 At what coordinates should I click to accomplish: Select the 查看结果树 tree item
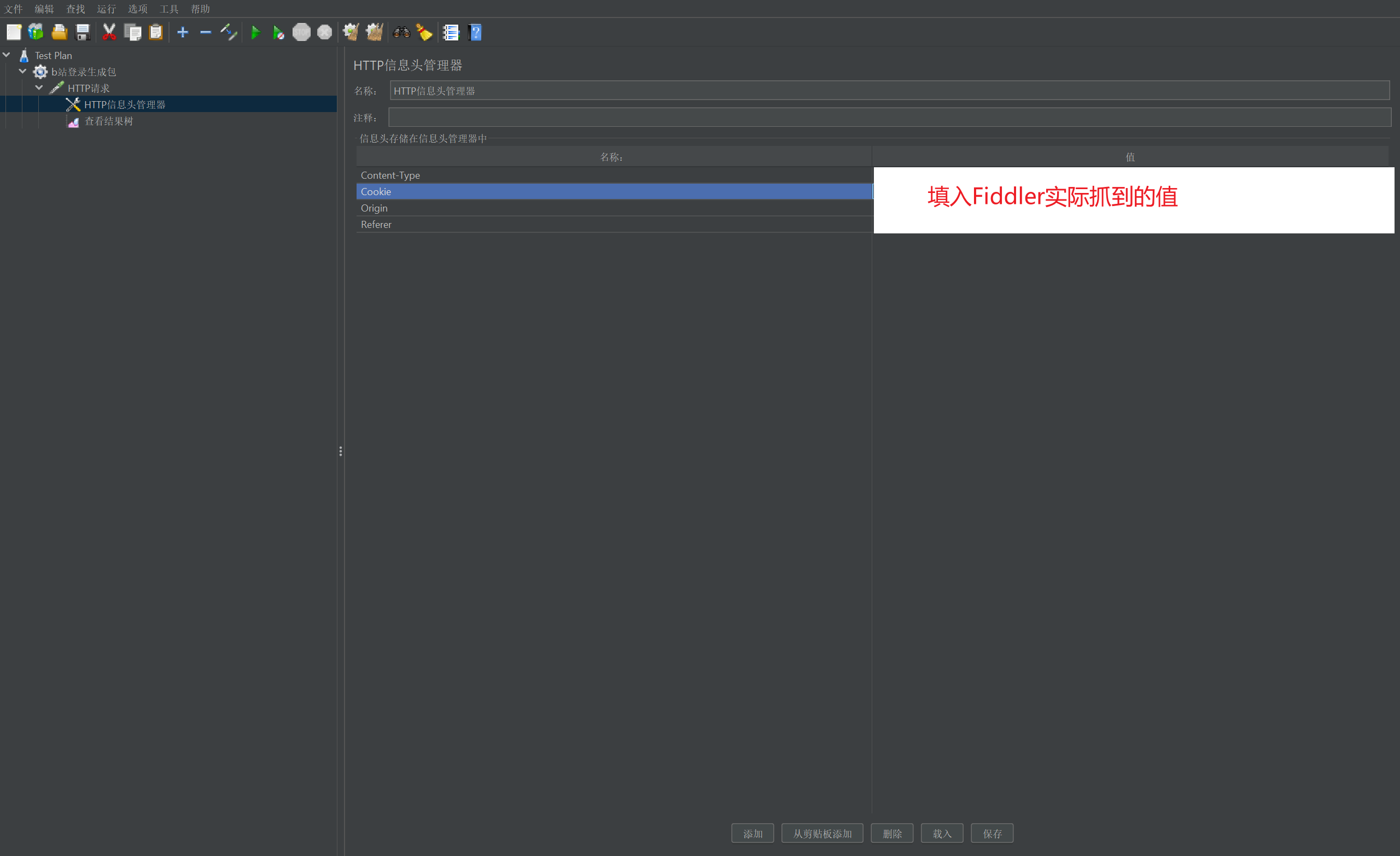coord(108,121)
